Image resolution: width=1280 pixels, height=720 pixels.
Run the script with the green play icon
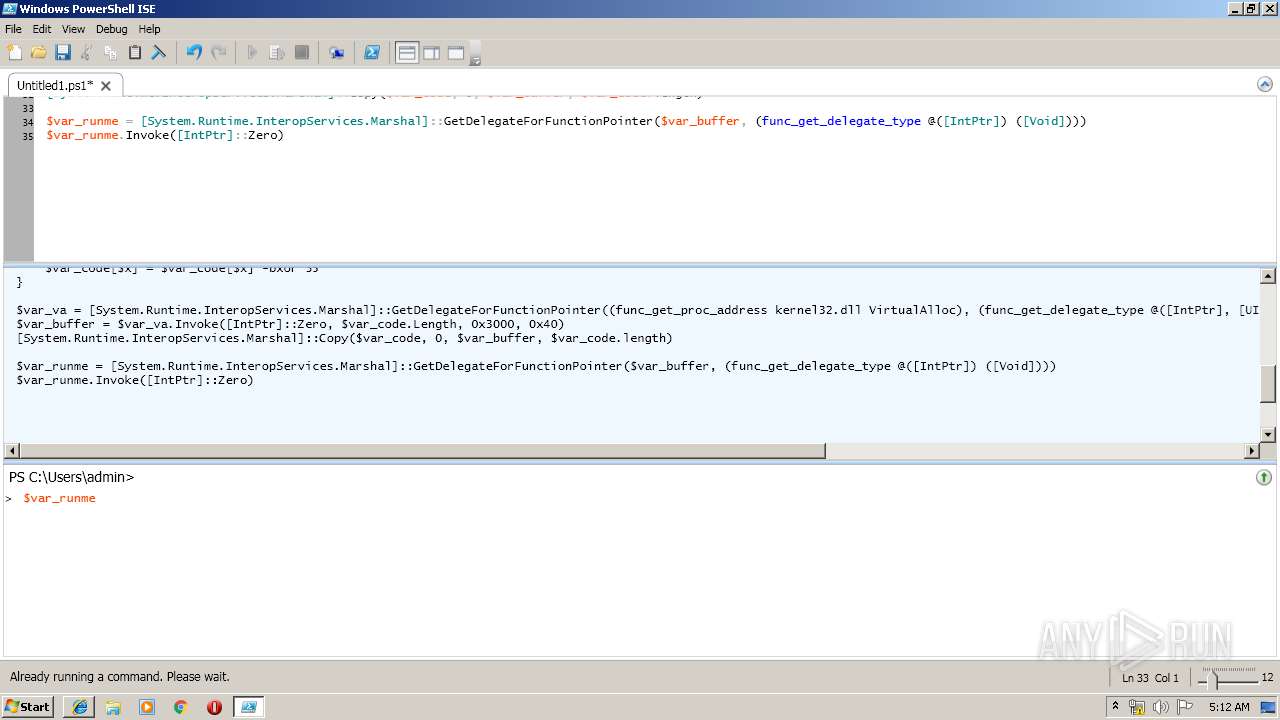(252, 52)
